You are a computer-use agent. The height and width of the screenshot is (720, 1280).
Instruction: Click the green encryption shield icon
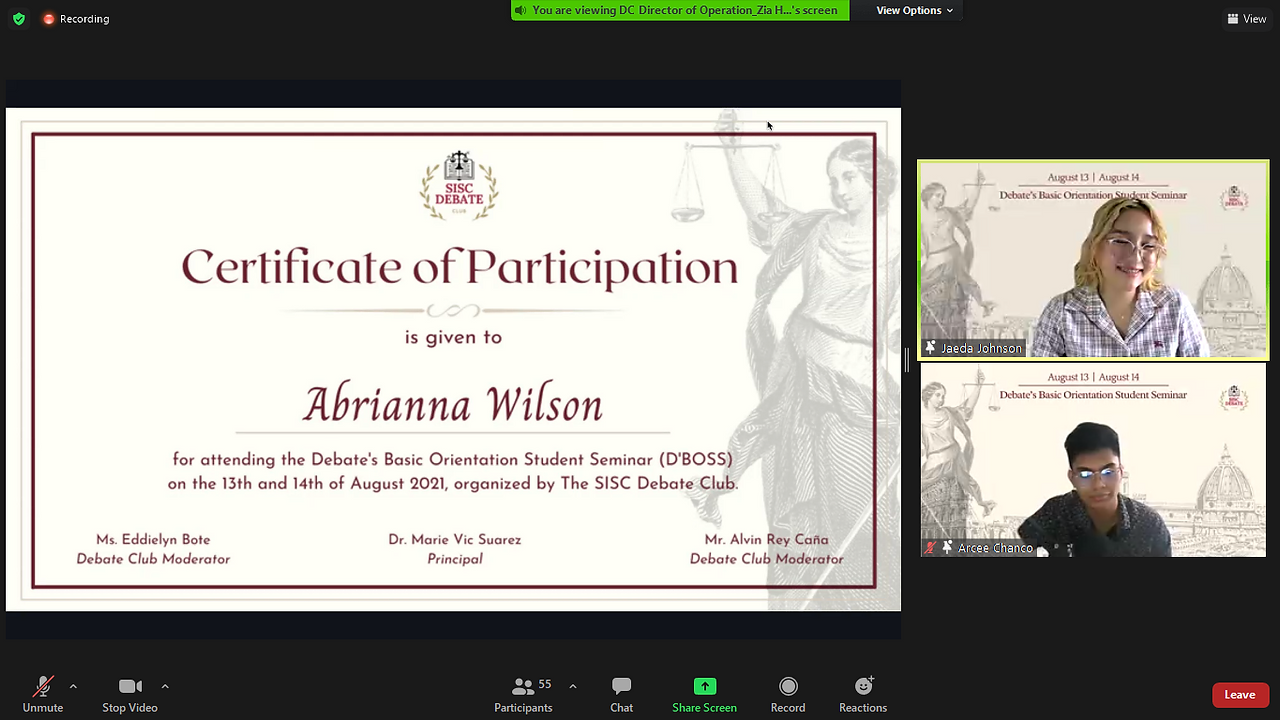[19, 19]
